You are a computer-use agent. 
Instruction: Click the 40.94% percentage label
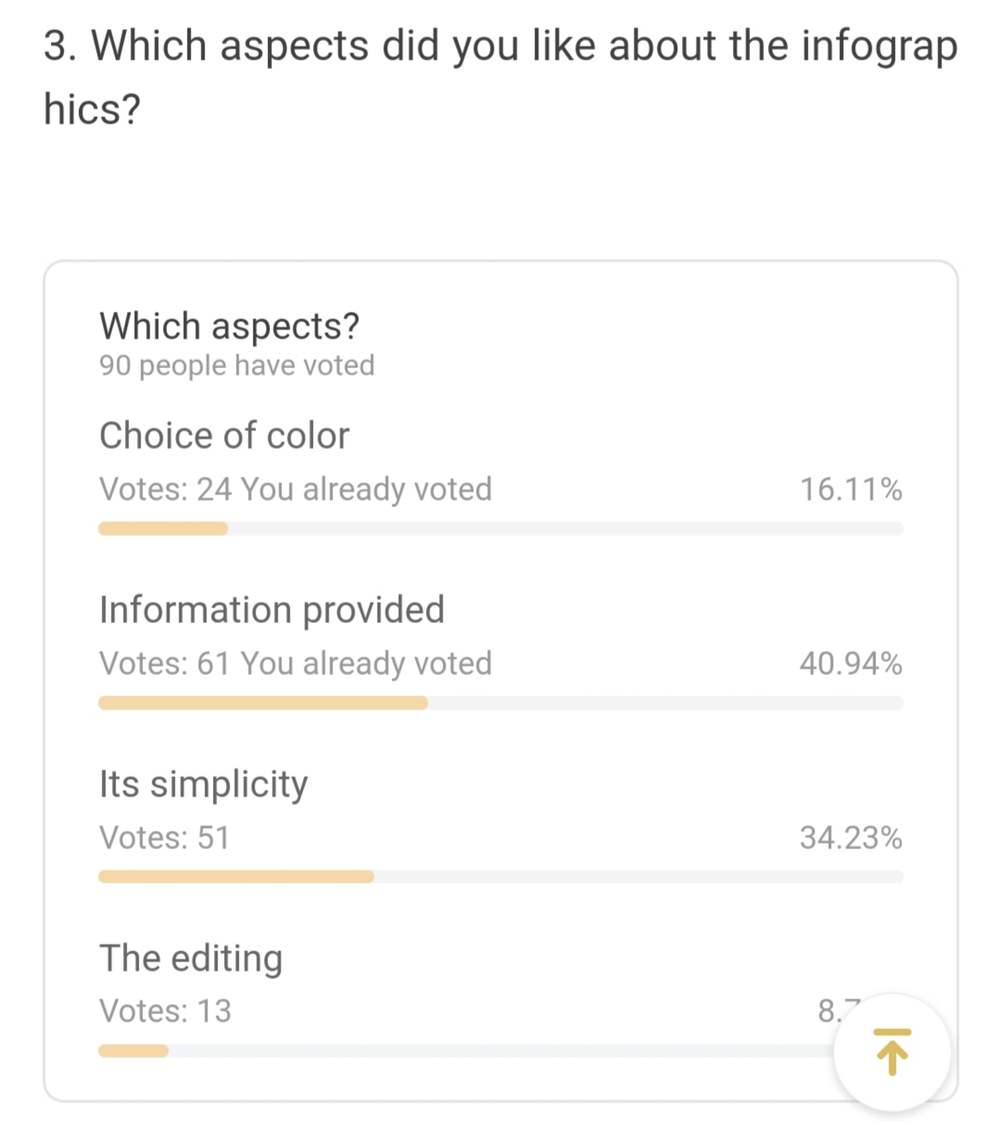851,662
